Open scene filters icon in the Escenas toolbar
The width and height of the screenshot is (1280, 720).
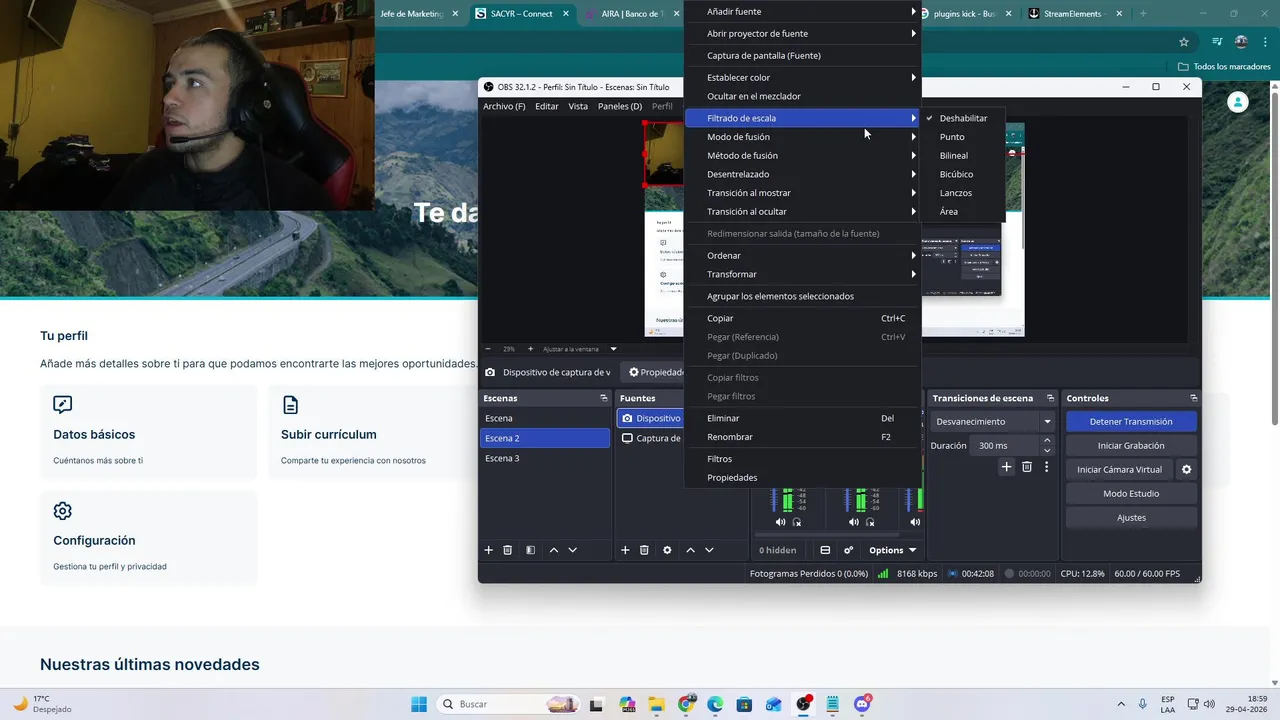pos(531,550)
